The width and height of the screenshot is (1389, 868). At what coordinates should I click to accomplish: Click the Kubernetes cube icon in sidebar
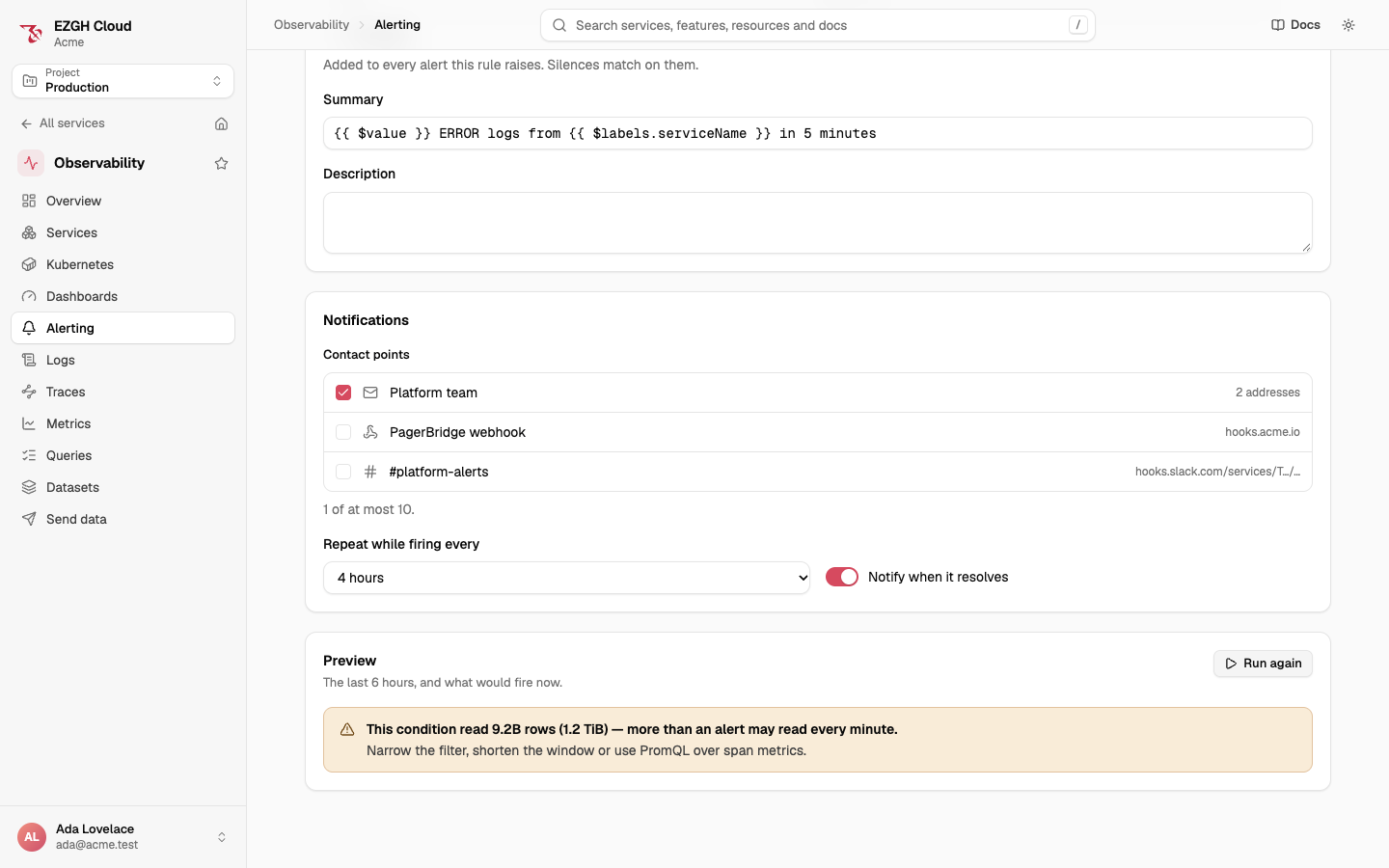[x=29, y=264]
